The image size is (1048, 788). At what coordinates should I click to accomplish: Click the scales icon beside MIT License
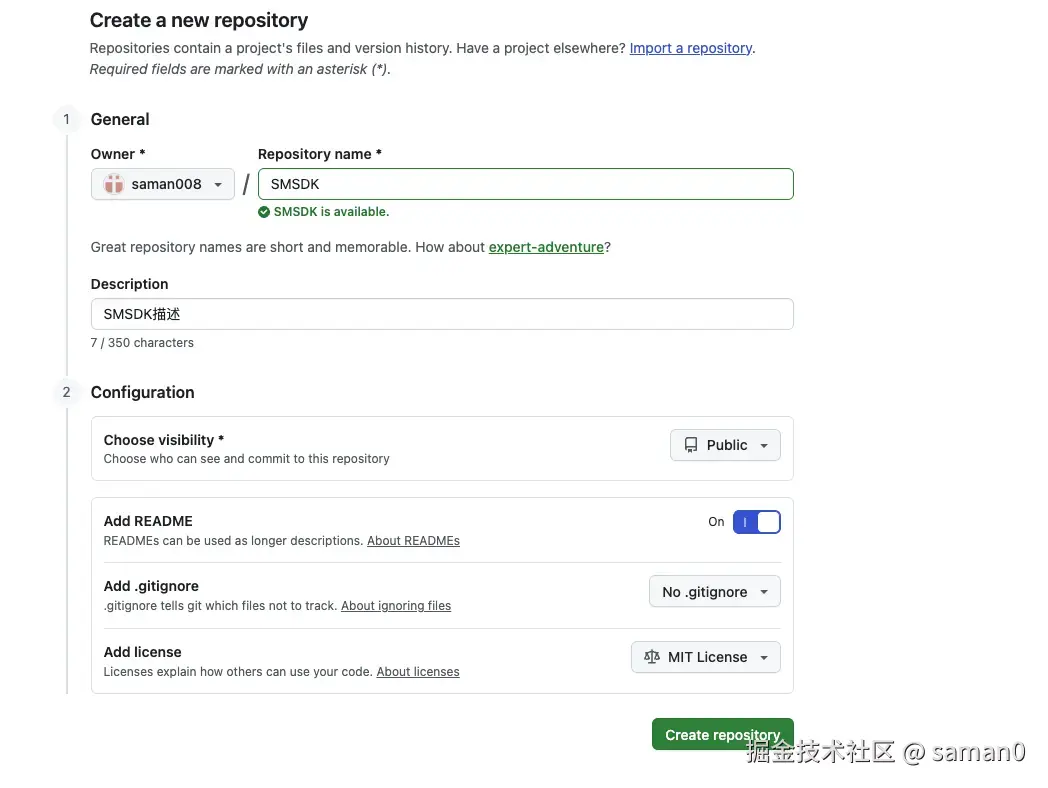click(652, 657)
